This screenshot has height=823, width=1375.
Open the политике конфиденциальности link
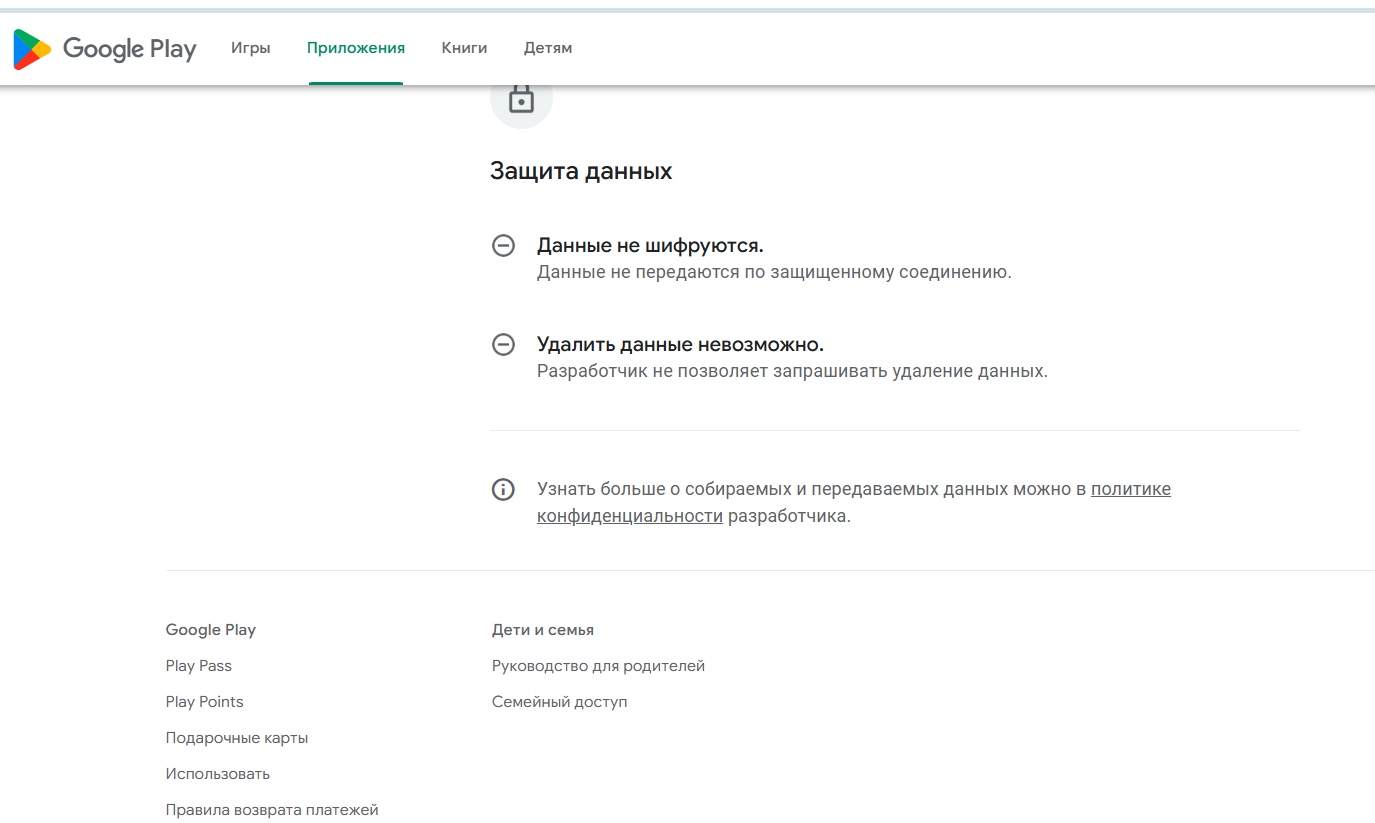click(1130, 490)
